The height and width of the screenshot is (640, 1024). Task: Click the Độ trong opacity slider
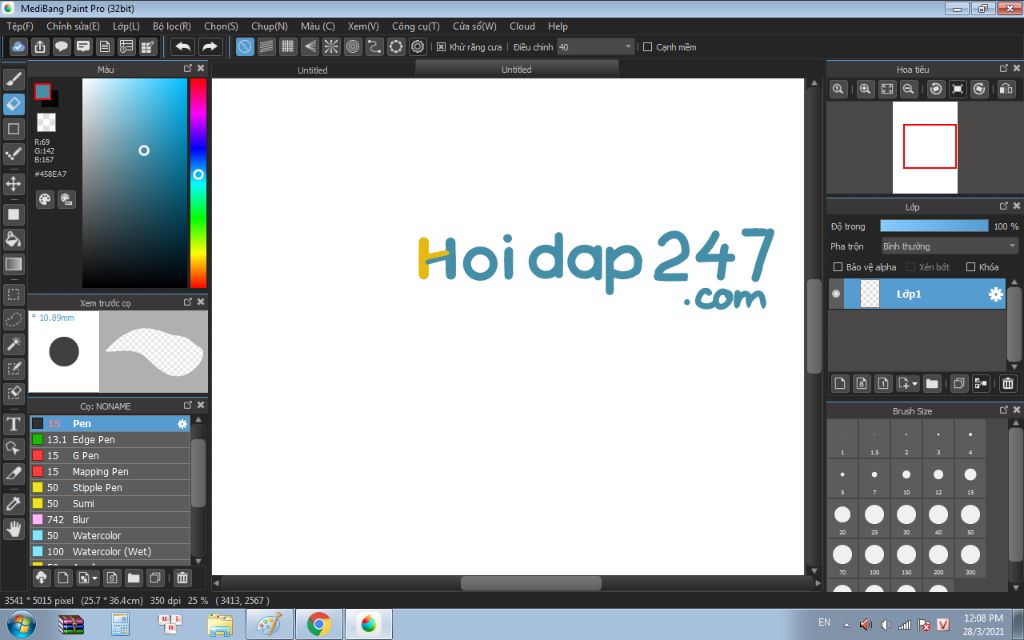934,226
